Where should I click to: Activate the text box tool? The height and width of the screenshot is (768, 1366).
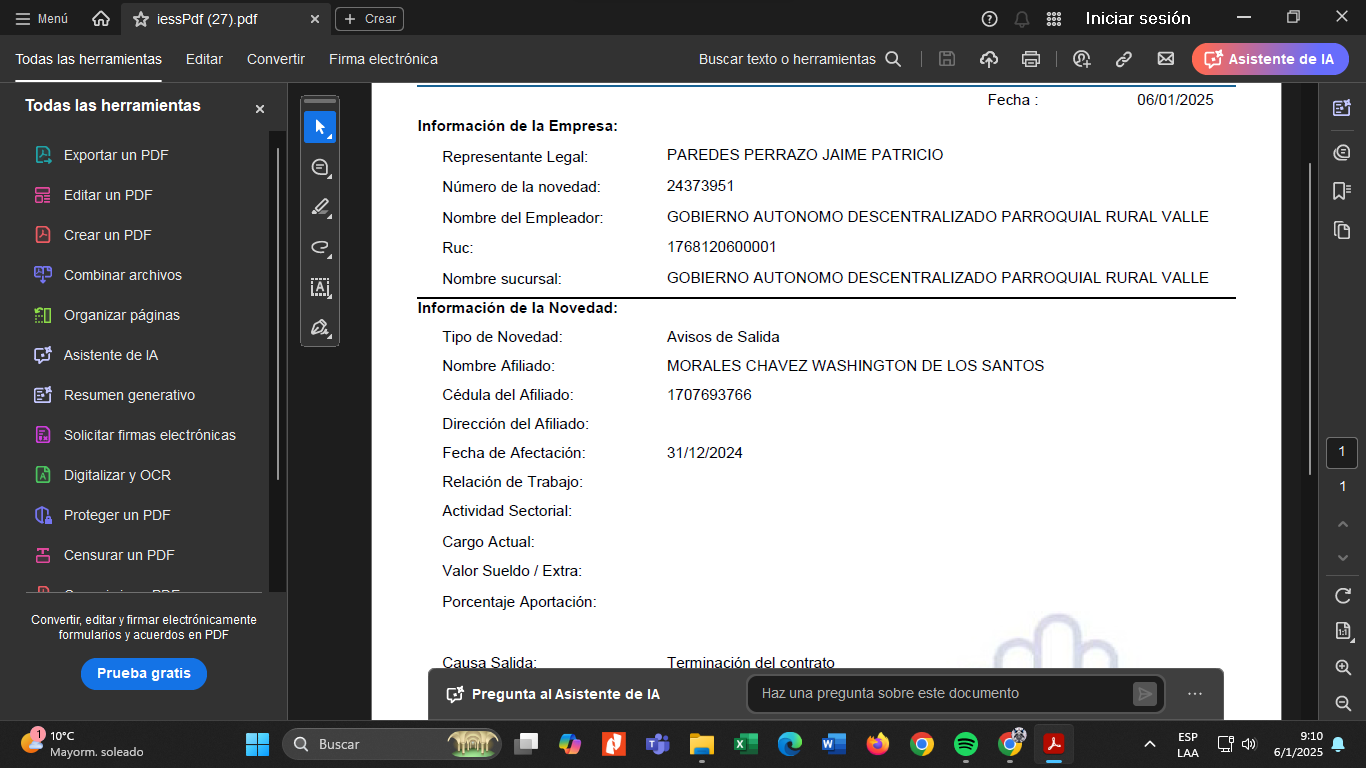click(320, 288)
